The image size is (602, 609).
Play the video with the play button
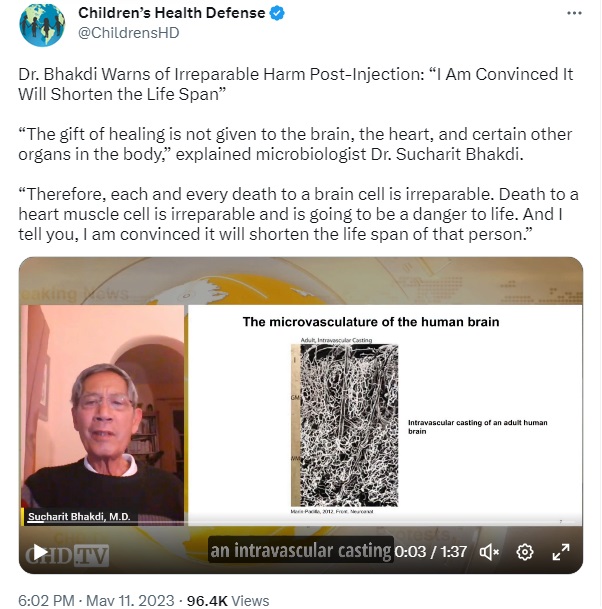tap(40, 552)
